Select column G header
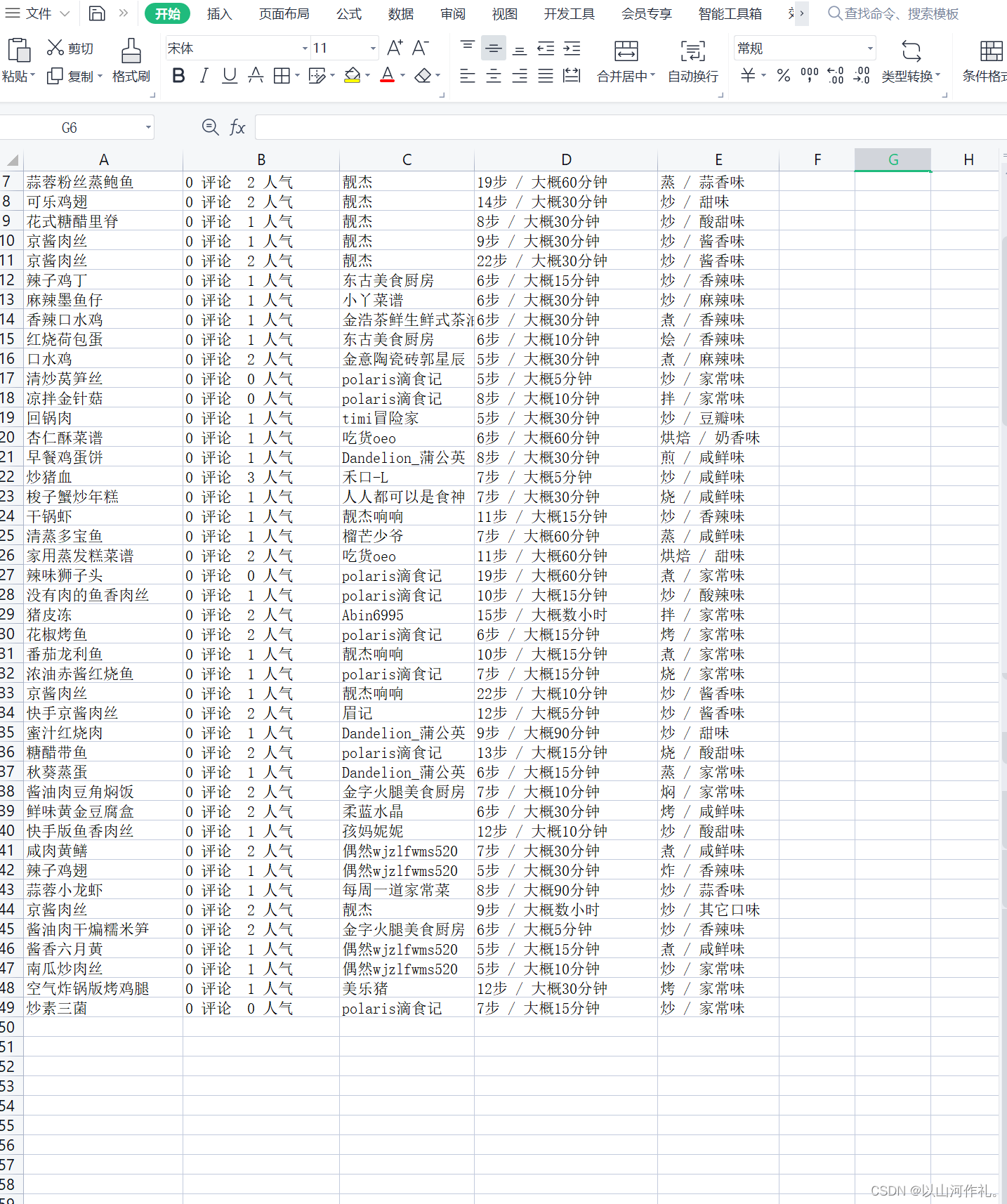The height and width of the screenshot is (1204, 1007). coord(893,160)
